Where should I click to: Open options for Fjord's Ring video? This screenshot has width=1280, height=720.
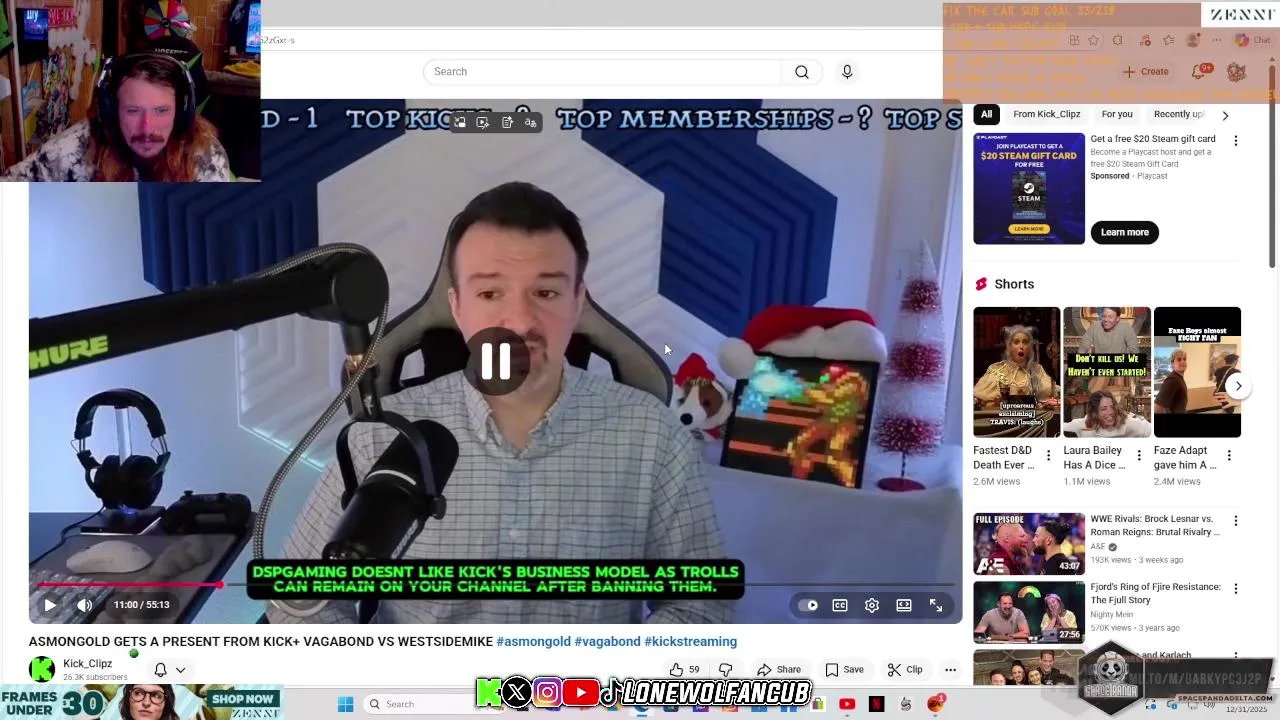point(1236,589)
